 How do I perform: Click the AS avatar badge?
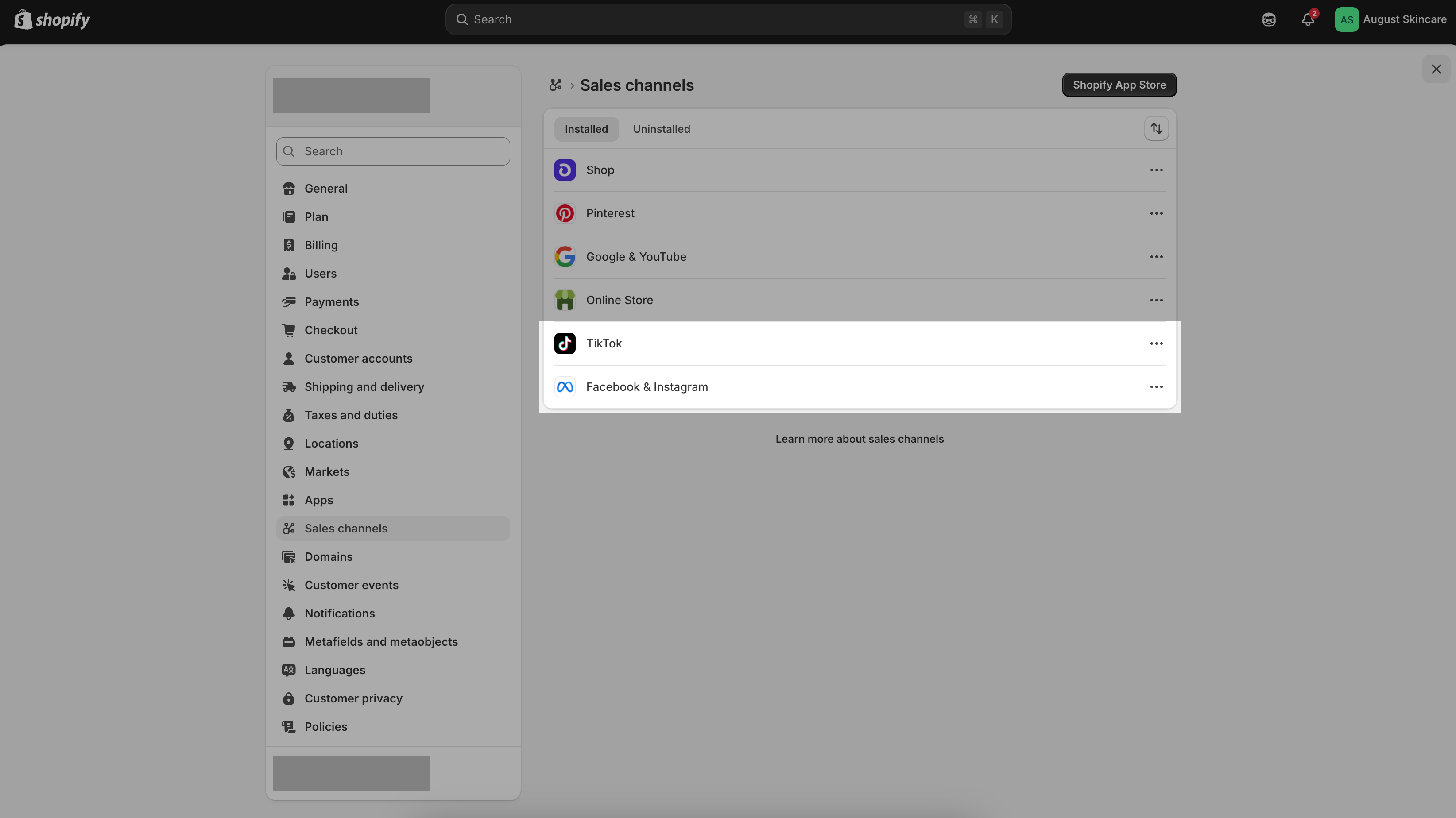coord(1346,20)
